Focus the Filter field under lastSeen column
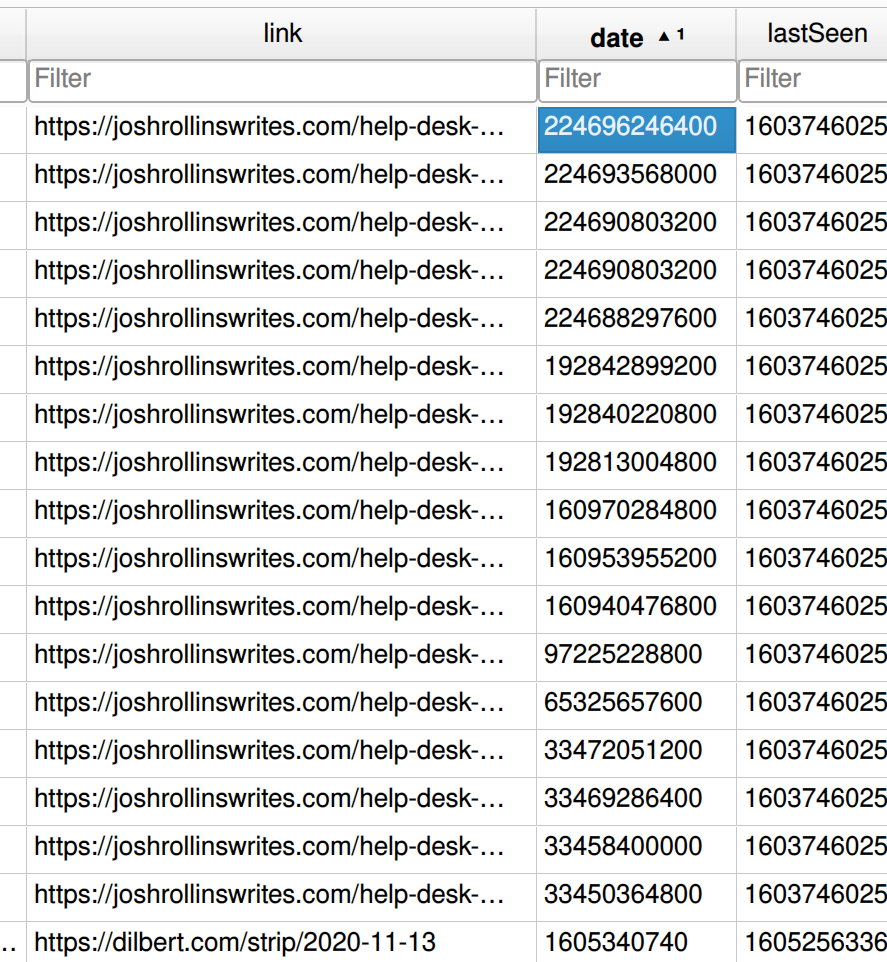 813,80
